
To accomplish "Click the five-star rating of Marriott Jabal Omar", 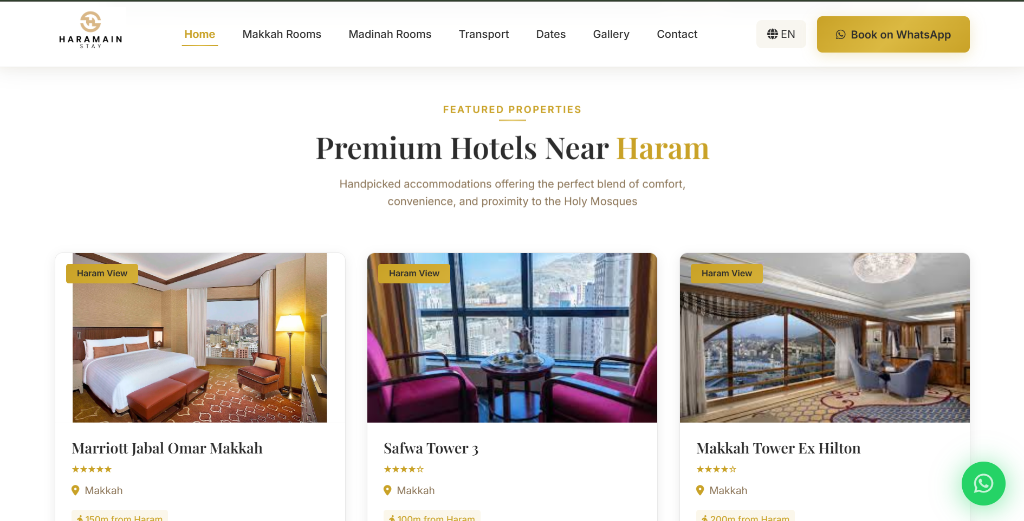I will coord(92,469).
